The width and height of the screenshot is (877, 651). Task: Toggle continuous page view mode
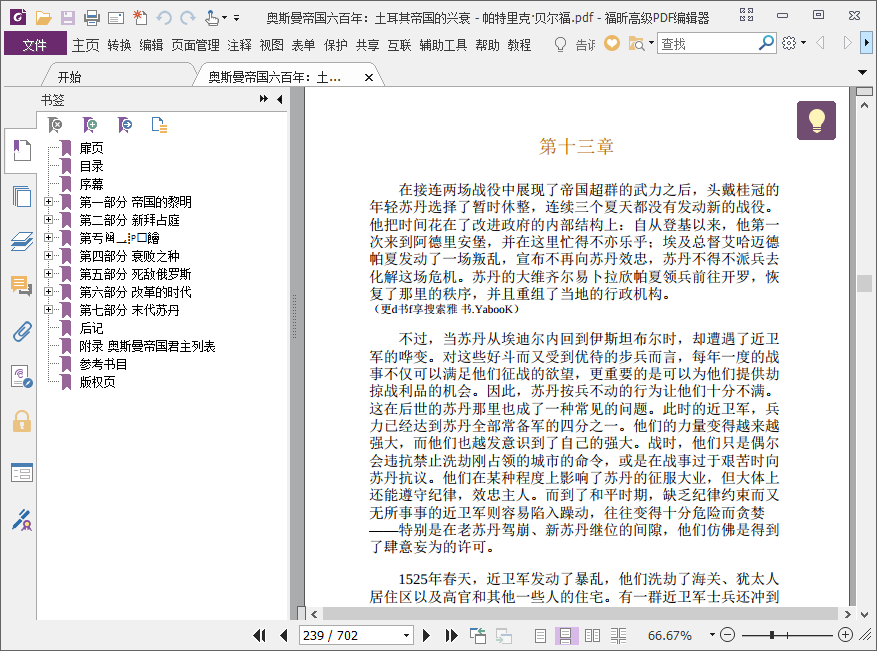[565, 635]
